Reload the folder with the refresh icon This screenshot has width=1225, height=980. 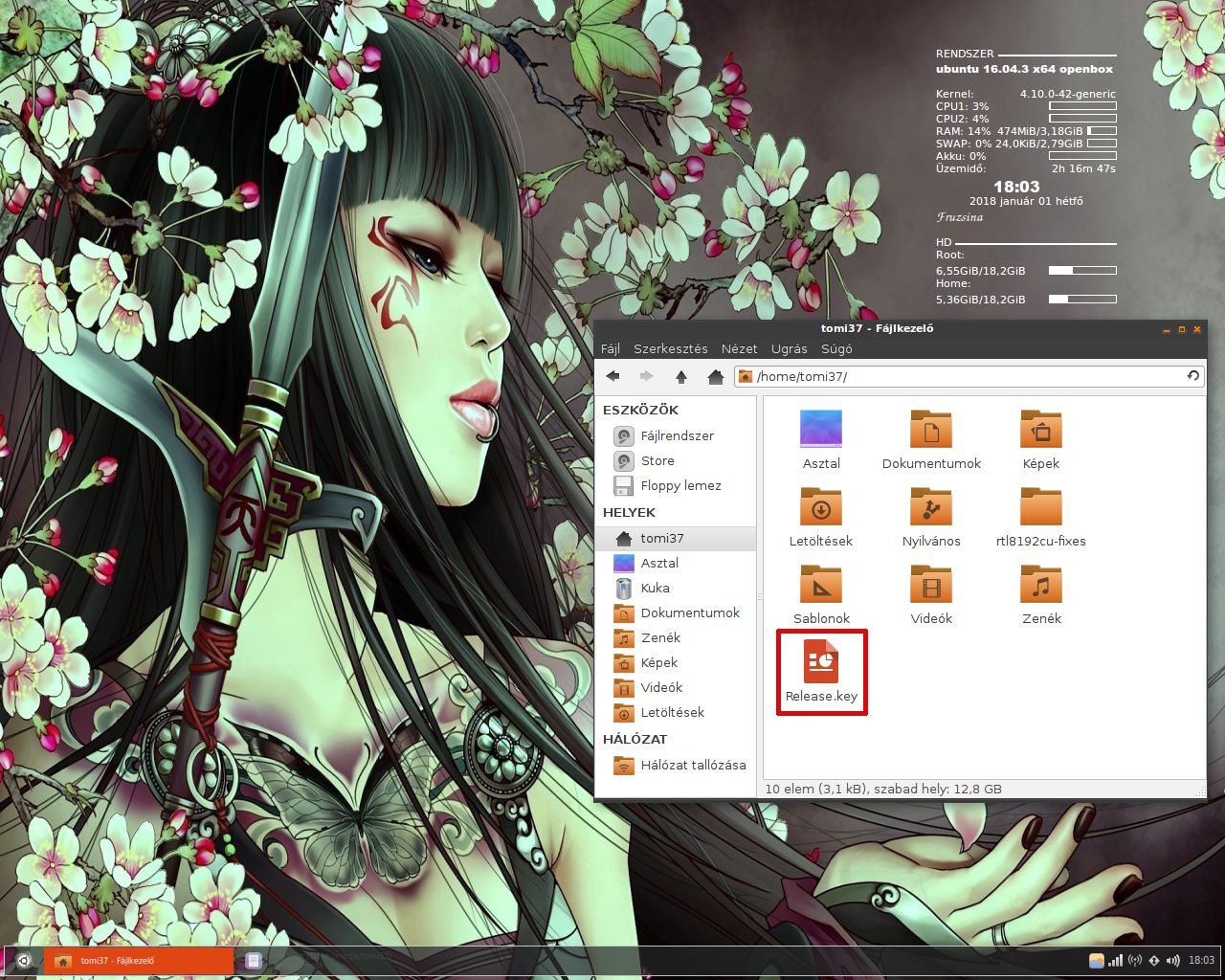(x=1192, y=376)
